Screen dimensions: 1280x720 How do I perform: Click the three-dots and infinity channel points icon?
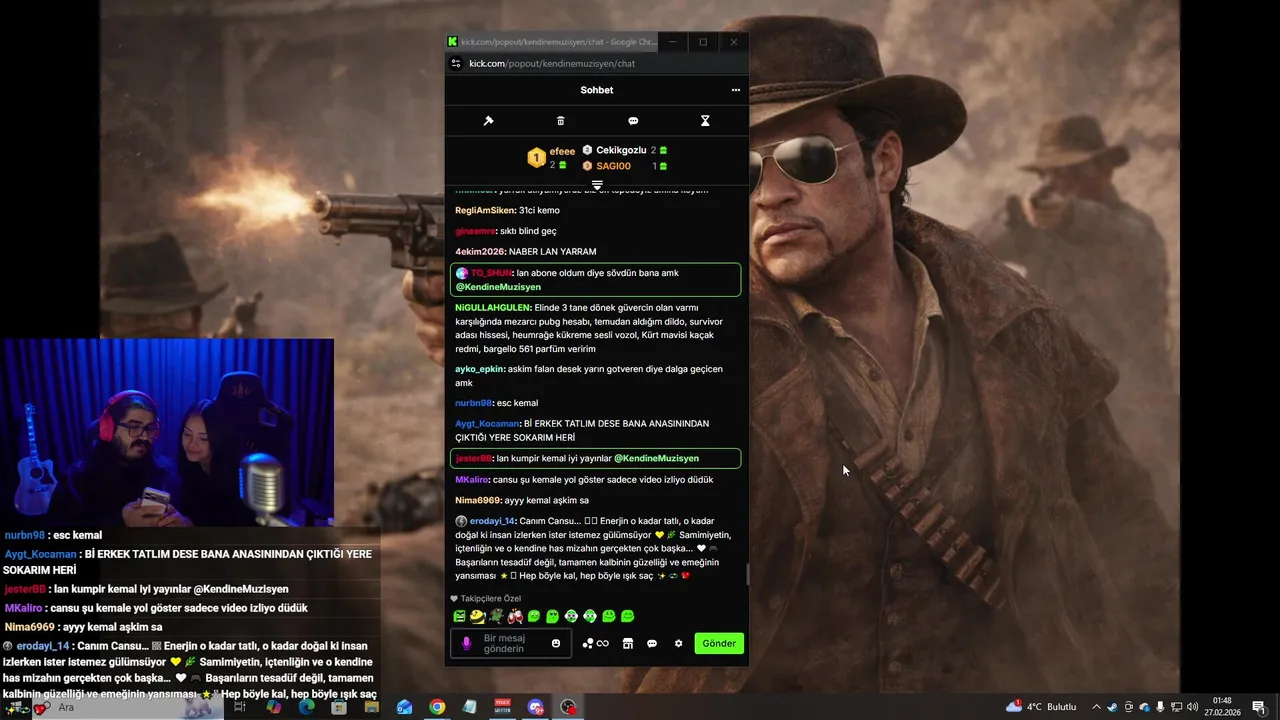point(596,643)
